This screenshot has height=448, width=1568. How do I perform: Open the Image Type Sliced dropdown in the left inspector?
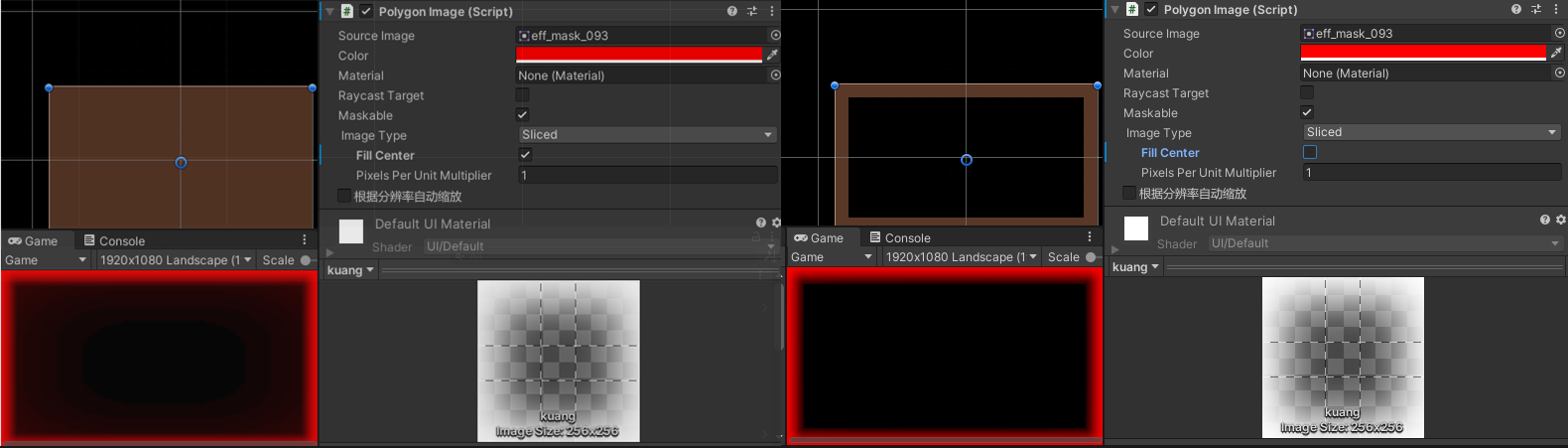coord(647,135)
